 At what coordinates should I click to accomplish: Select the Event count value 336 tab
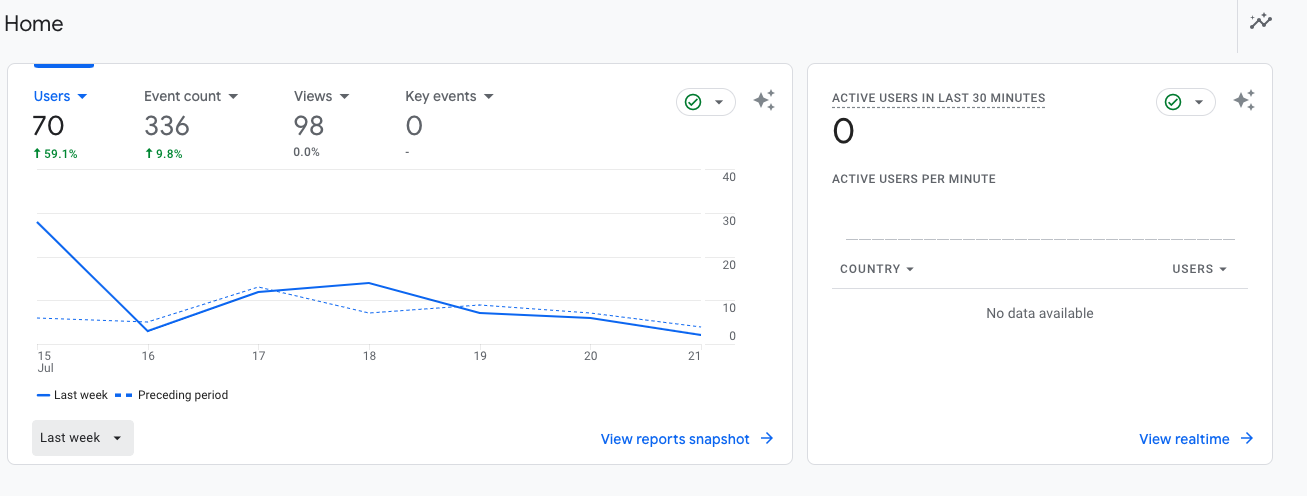(x=167, y=126)
